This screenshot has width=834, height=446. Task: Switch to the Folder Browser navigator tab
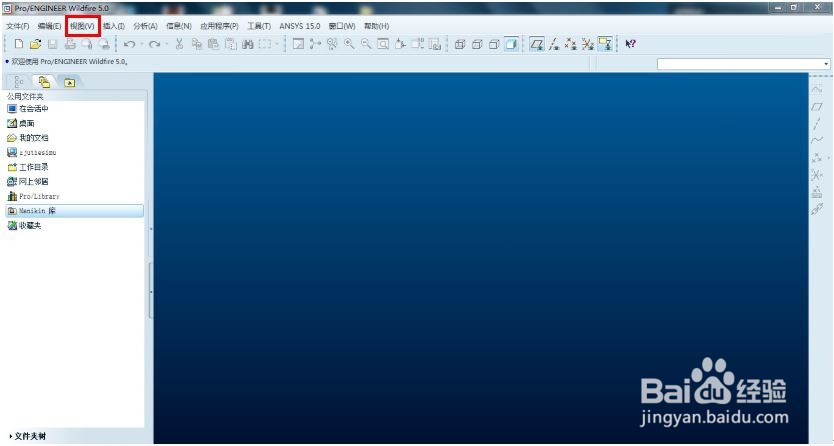44,82
